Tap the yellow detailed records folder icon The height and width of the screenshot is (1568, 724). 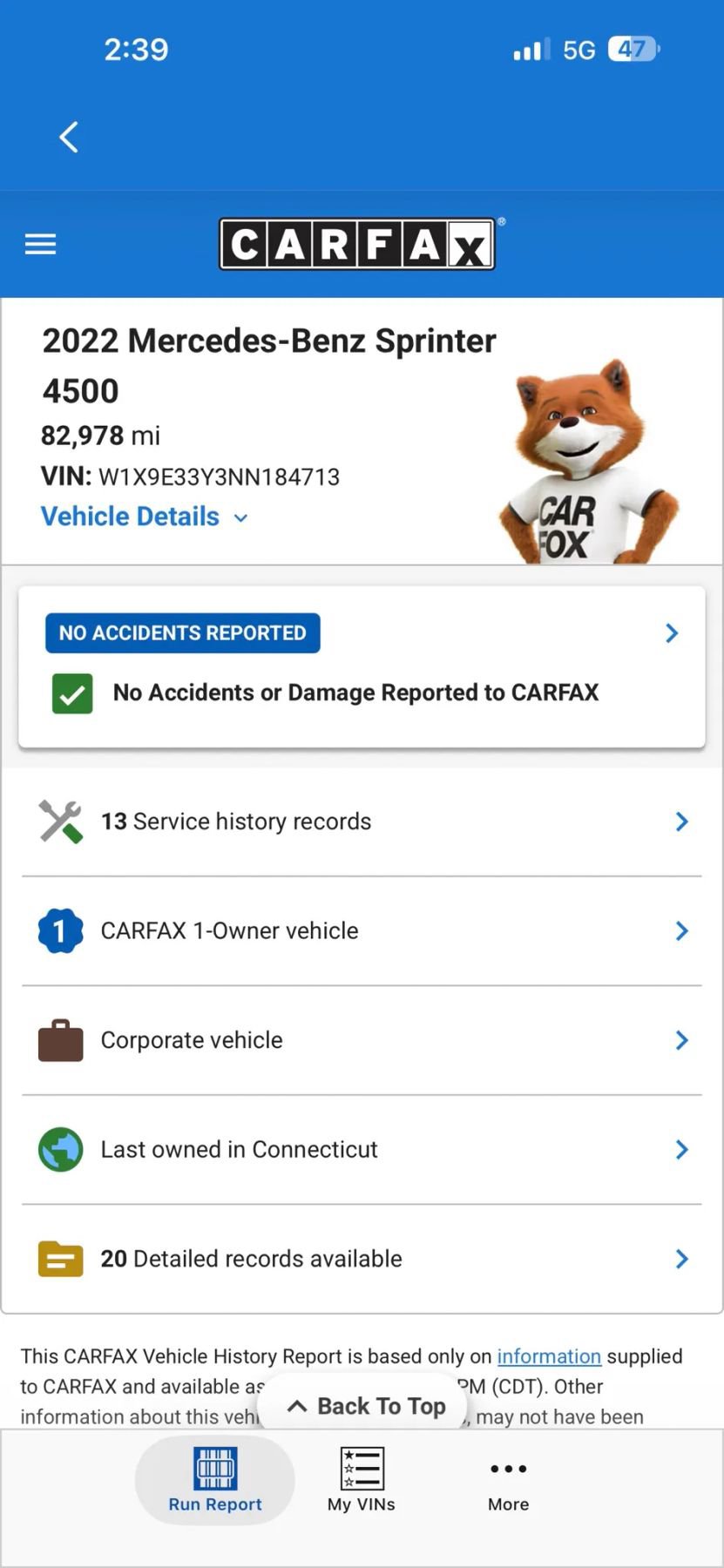(60, 1259)
